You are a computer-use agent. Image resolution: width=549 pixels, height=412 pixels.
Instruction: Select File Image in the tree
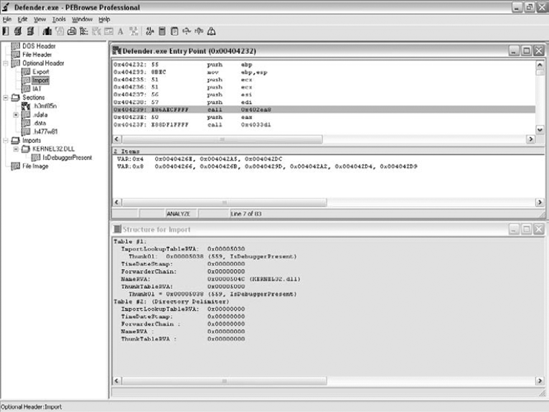[35, 166]
